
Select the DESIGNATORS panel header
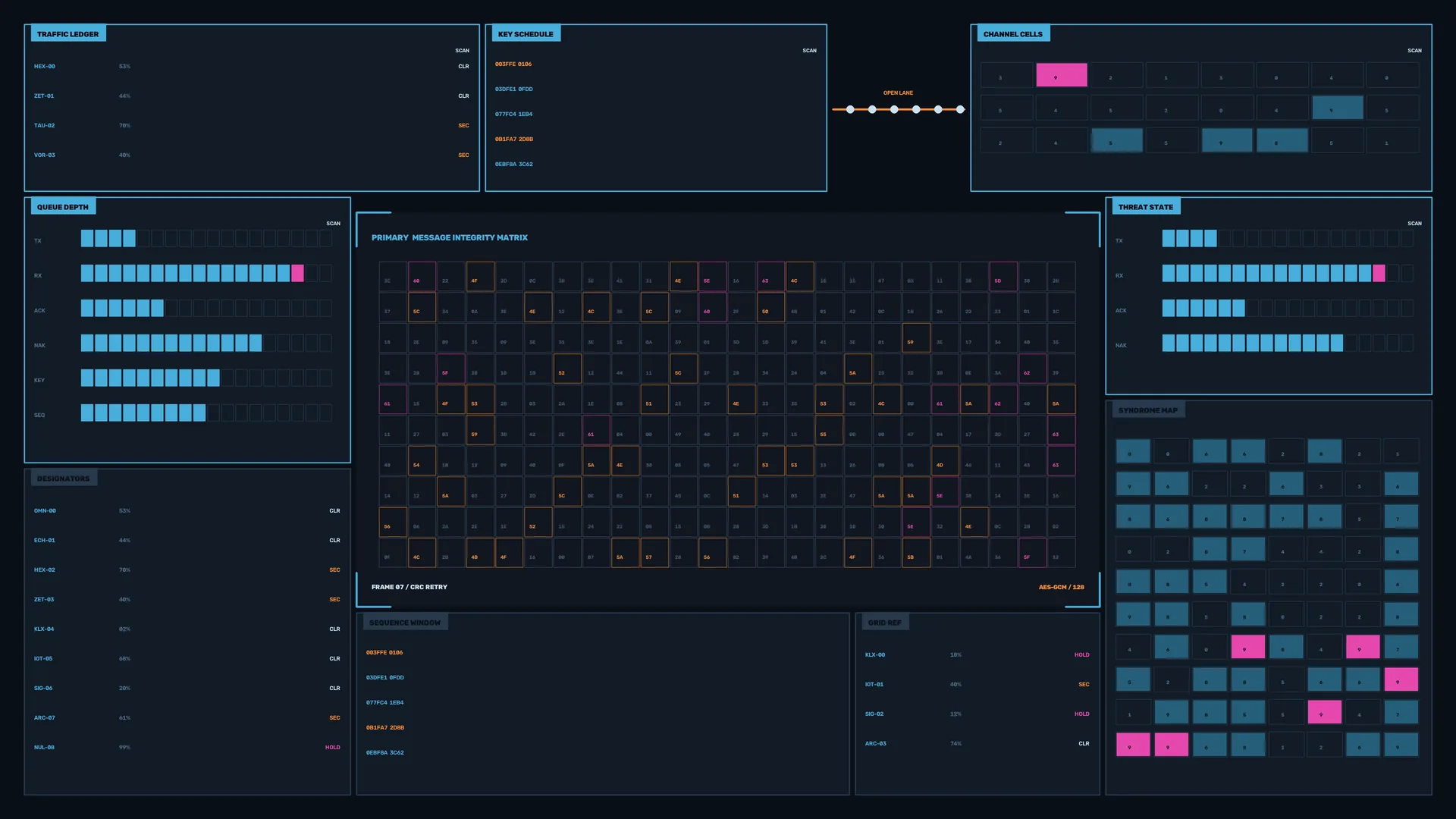tap(64, 479)
